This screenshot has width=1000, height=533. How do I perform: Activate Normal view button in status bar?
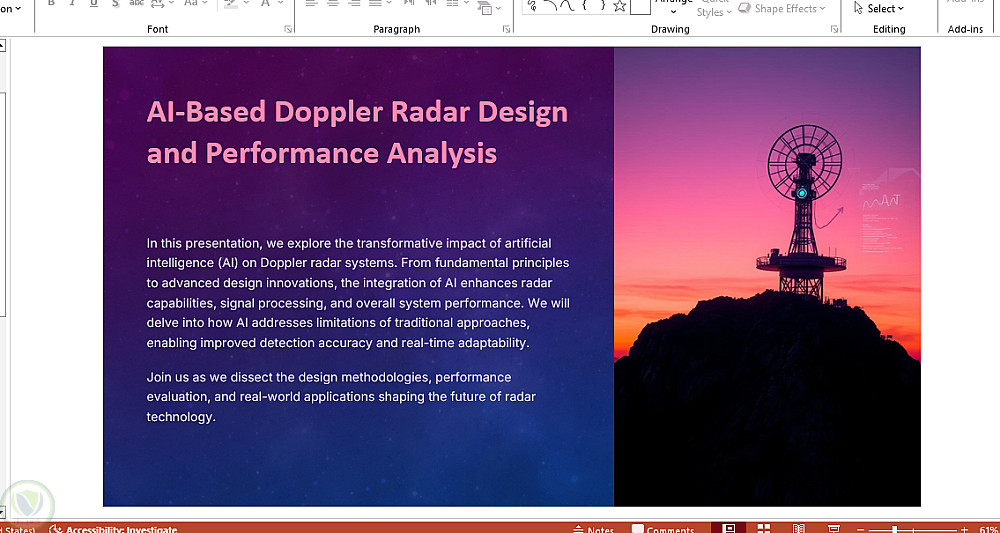[x=729, y=528]
